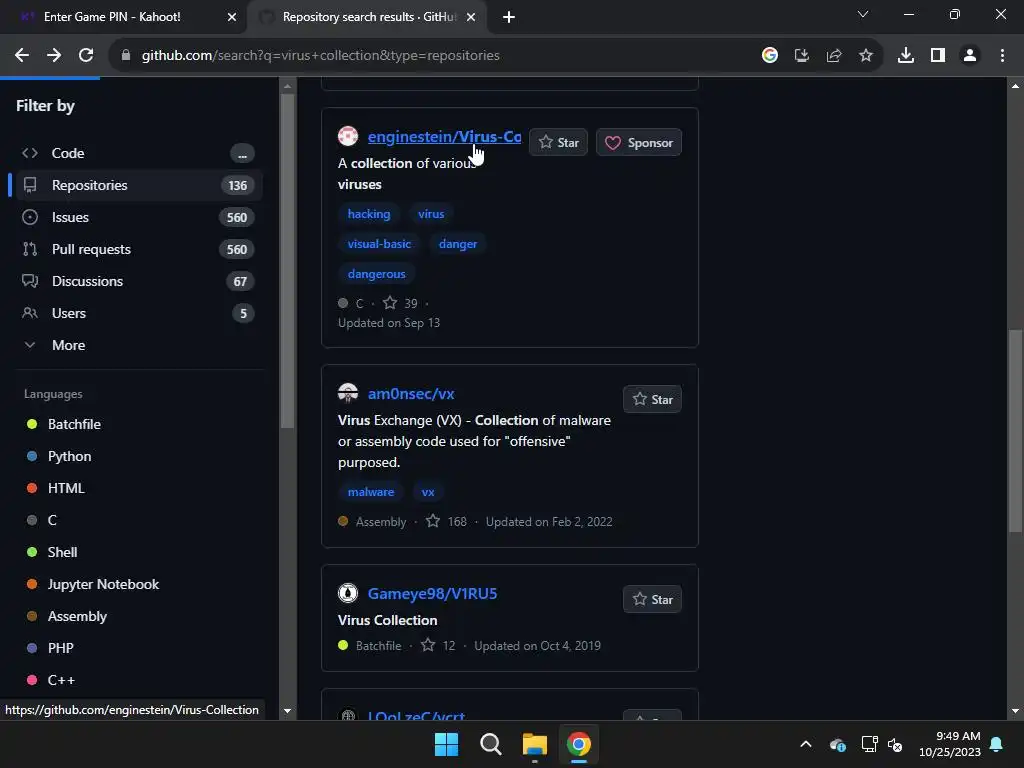Click the virus topic tag

(431, 214)
